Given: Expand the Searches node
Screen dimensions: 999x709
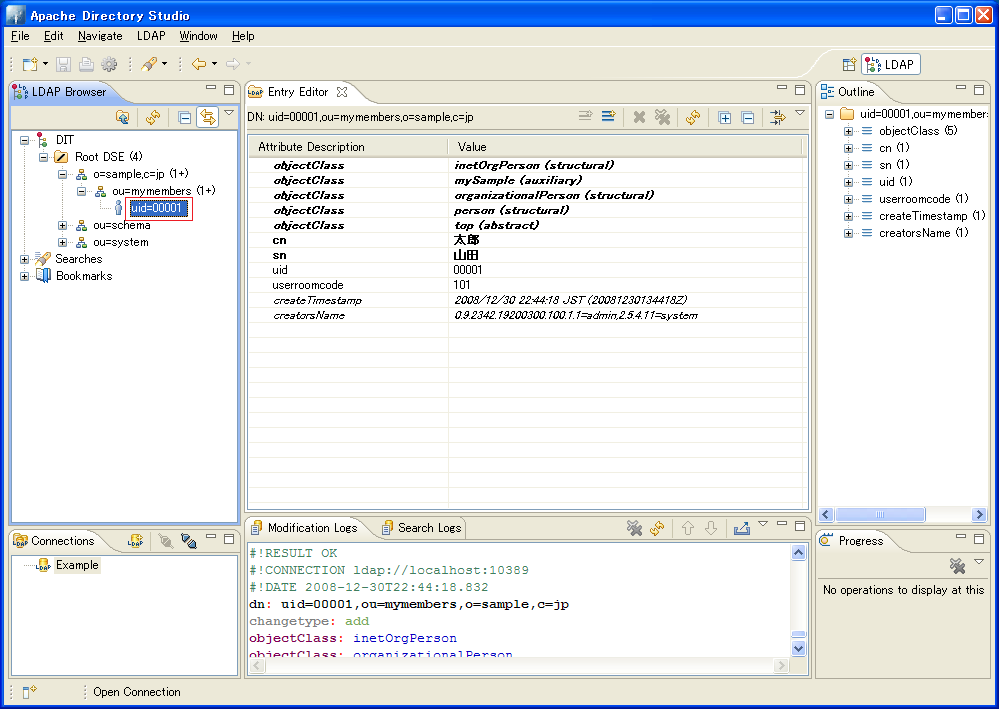Looking at the screenshot, I should pyautogui.click(x=24, y=259).
